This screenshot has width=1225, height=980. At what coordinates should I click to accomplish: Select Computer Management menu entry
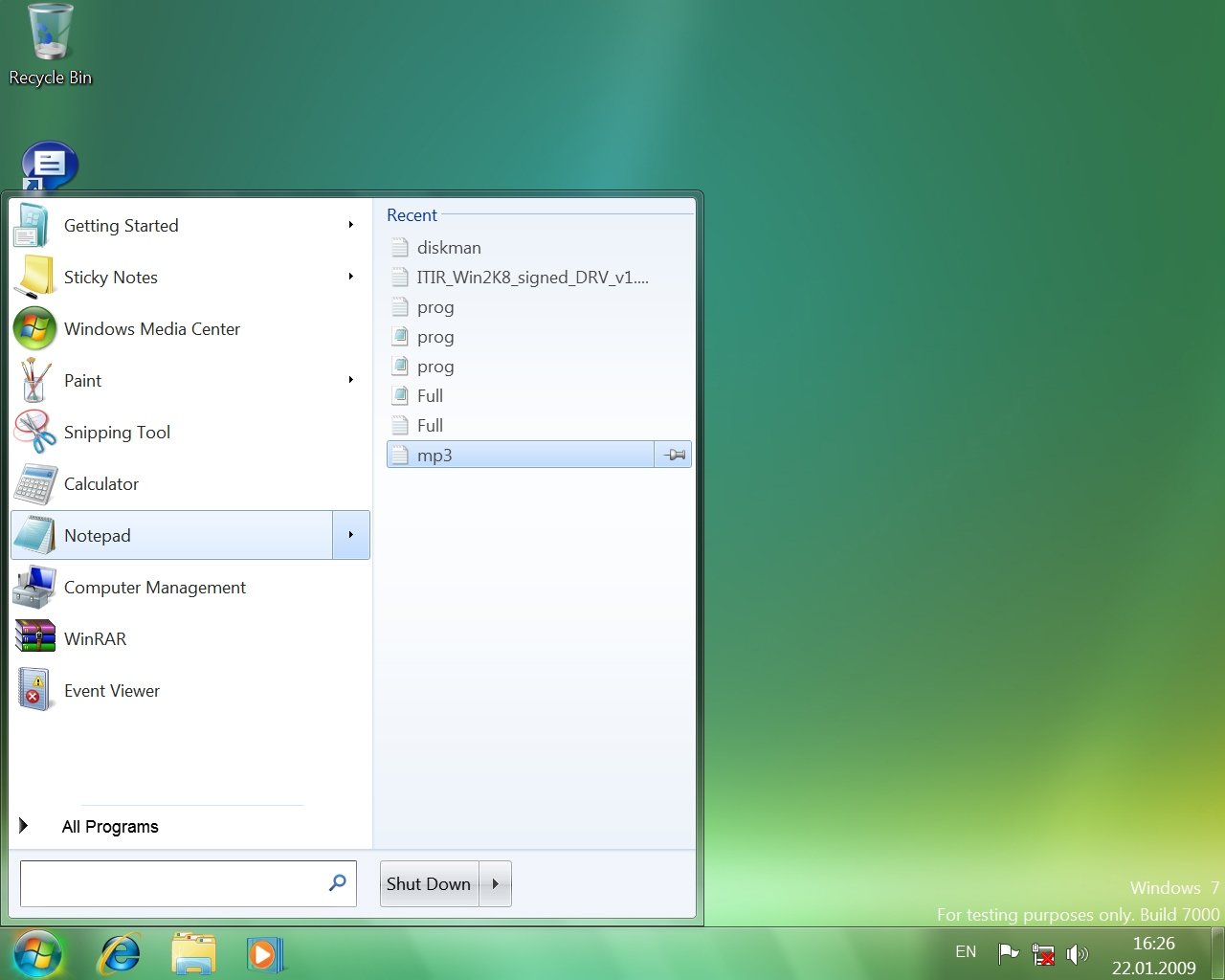(189, 588)
